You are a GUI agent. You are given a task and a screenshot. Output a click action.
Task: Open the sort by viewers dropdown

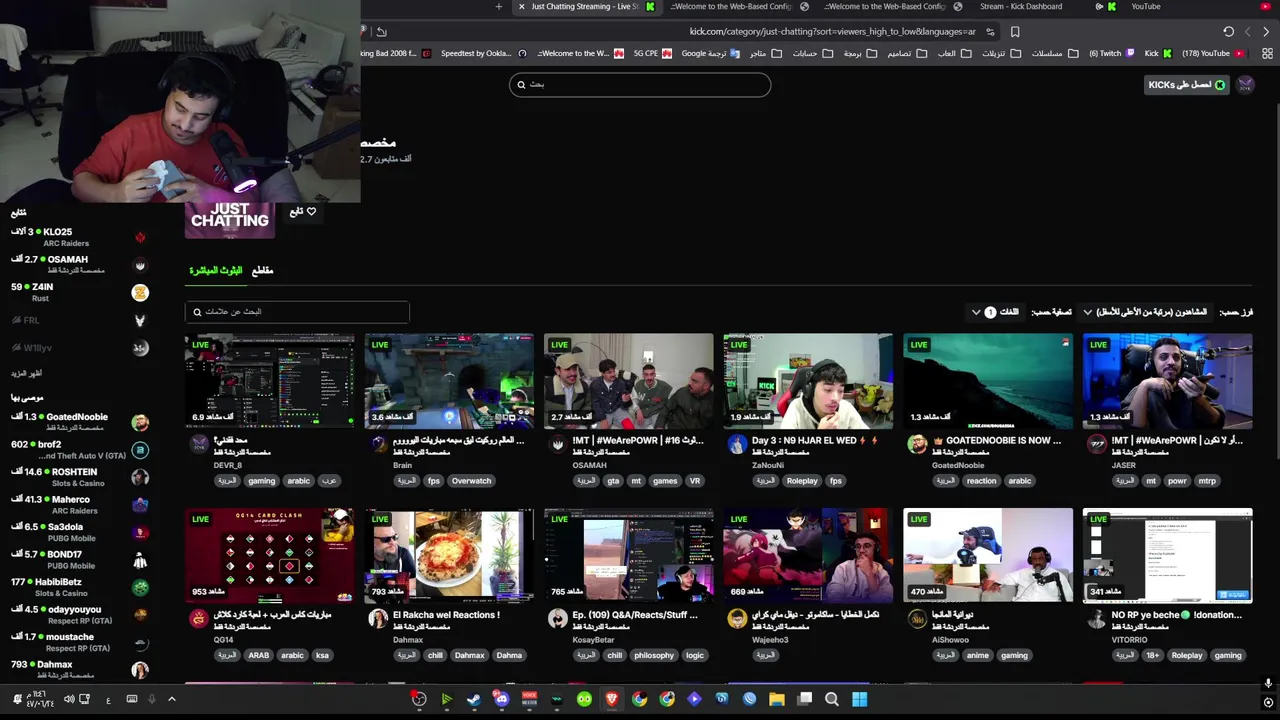coord(1145,312)
